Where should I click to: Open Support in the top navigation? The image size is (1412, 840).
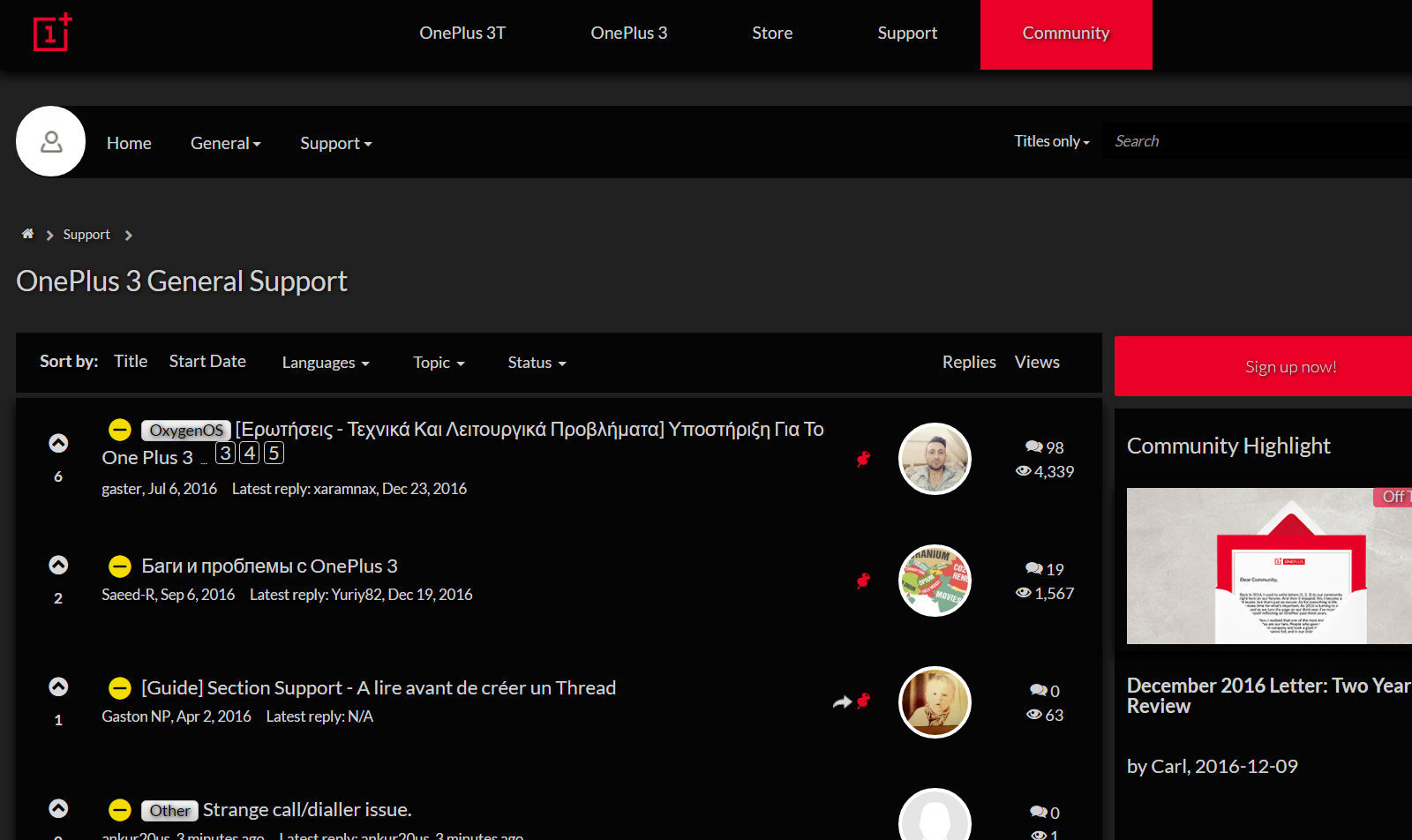907,34
